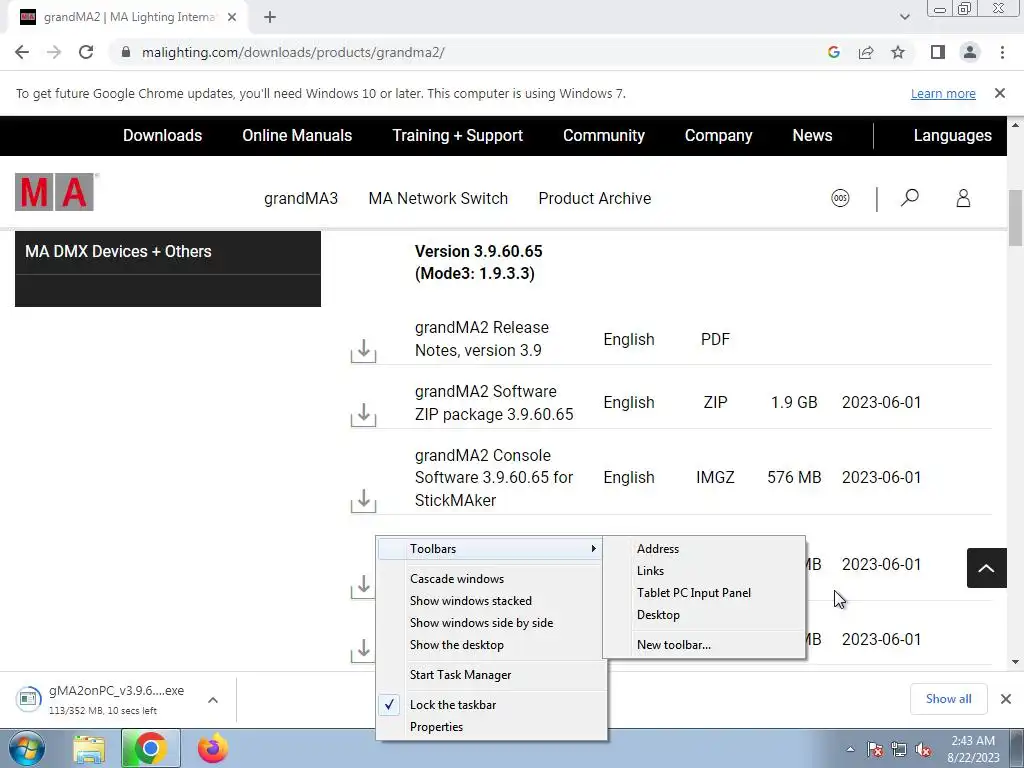Click Learn more in update notice
This screenshot has height=768, width=1024.
coord(943,93)
